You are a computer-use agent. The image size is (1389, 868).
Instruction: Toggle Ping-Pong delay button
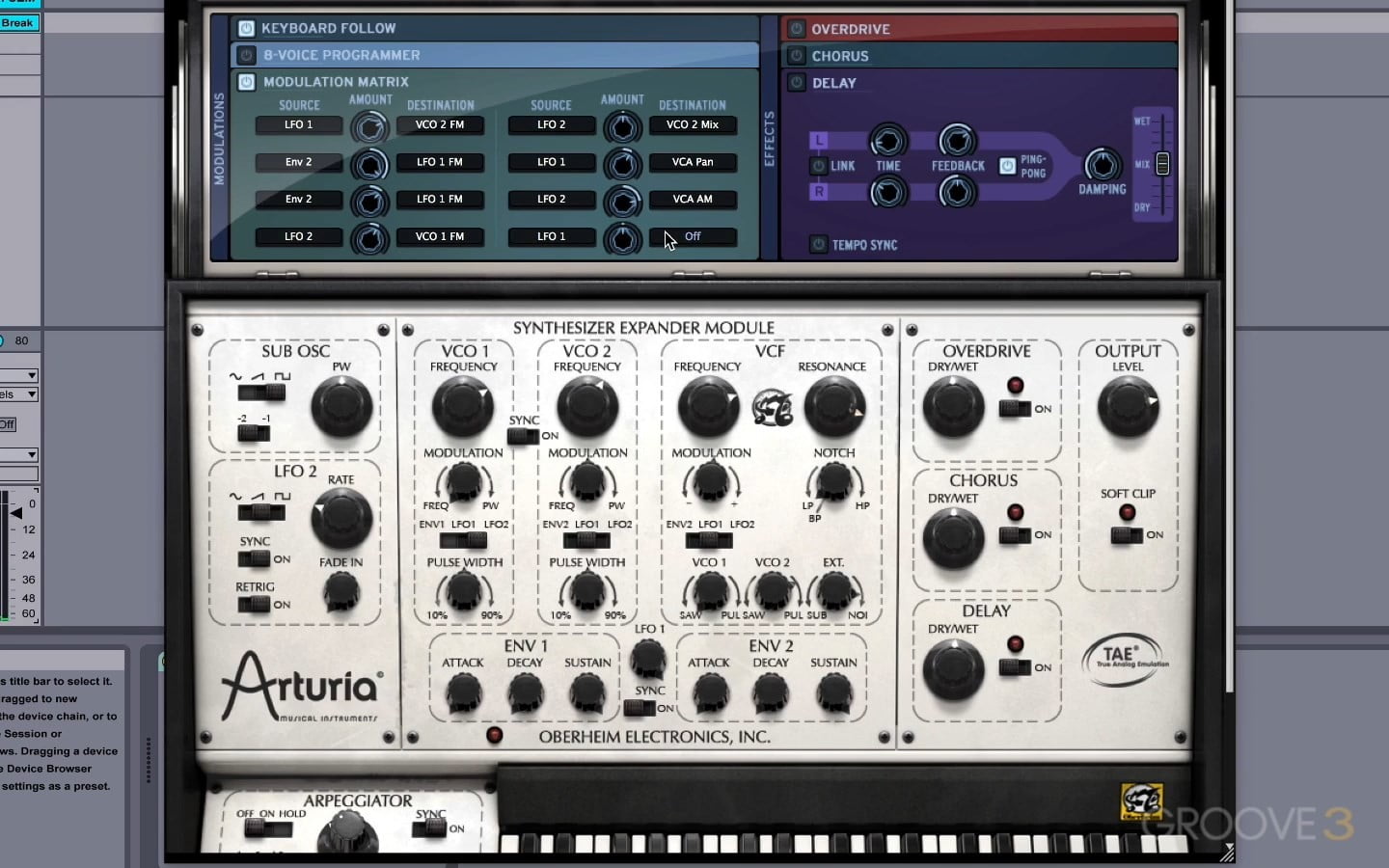1007,166
